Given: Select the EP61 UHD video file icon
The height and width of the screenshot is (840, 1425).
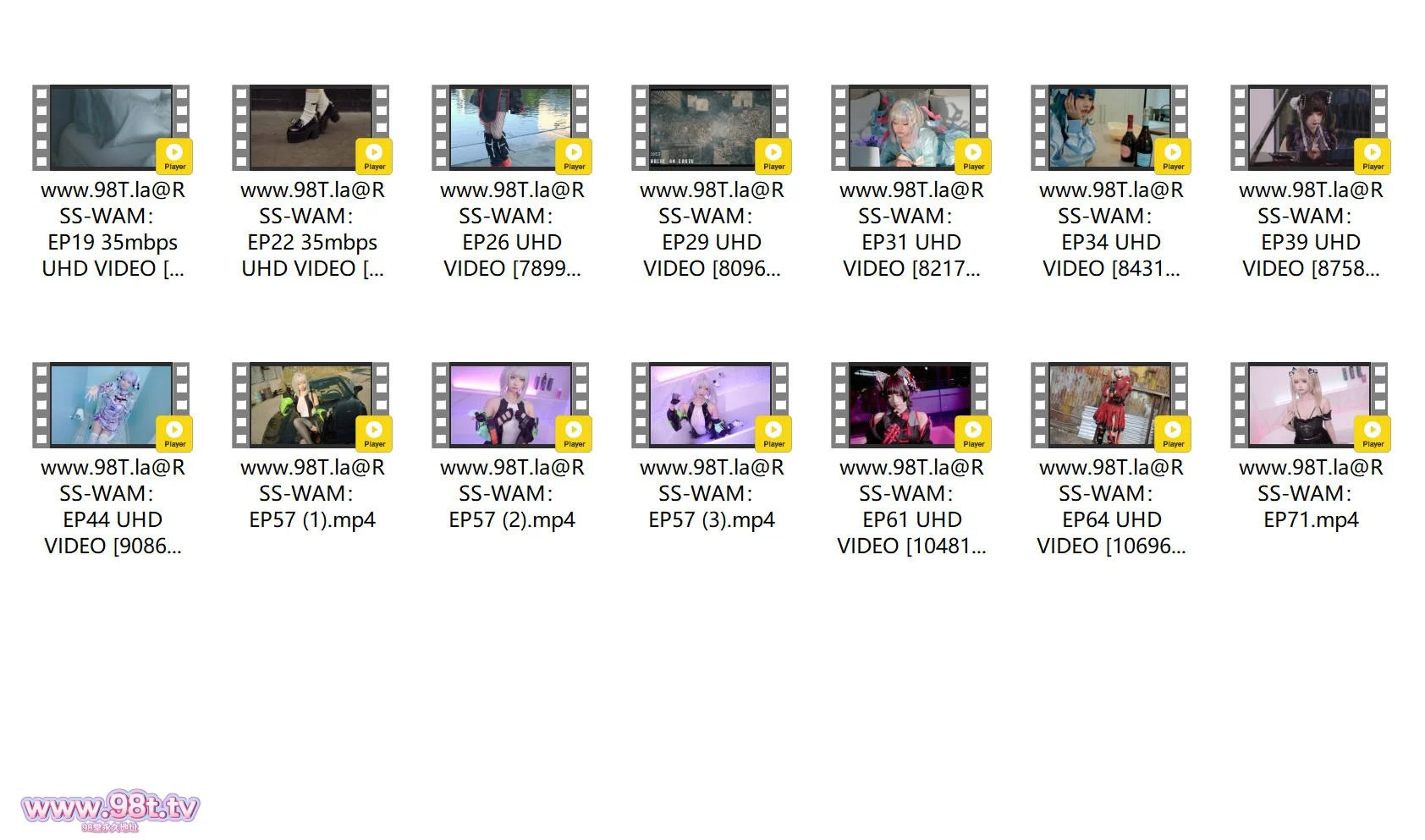Looking at the screenshot, I should coord(911,405).
